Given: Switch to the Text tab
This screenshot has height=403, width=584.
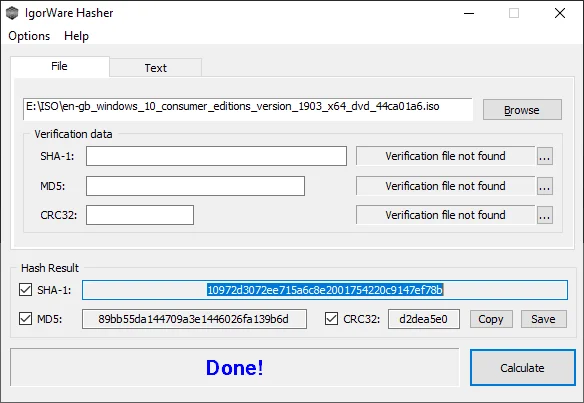Looking at the screenshot, I should (x=156, y=68).
